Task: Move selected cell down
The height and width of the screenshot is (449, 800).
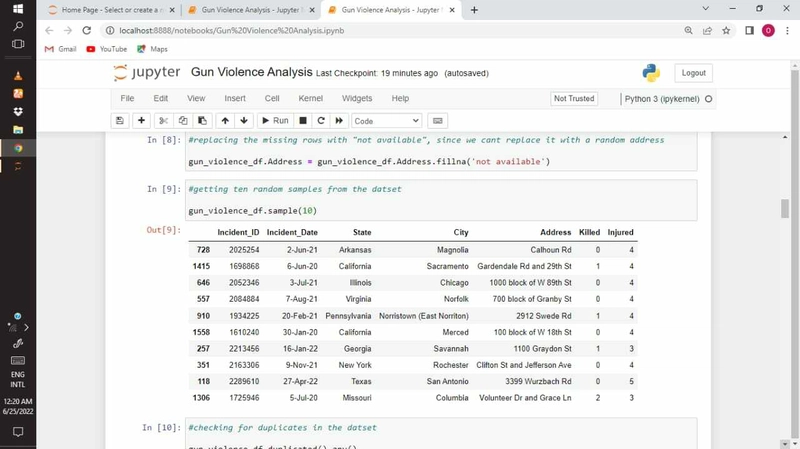Action: click(244, 121)
